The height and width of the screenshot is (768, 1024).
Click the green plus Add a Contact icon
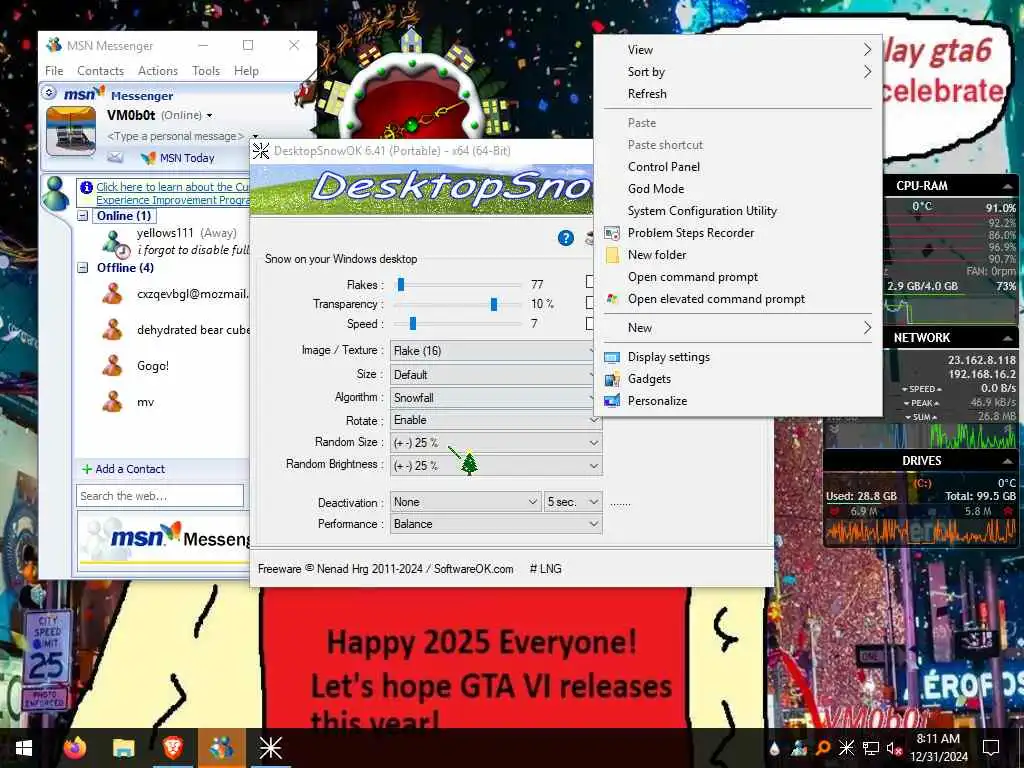(x=87, y=469)
